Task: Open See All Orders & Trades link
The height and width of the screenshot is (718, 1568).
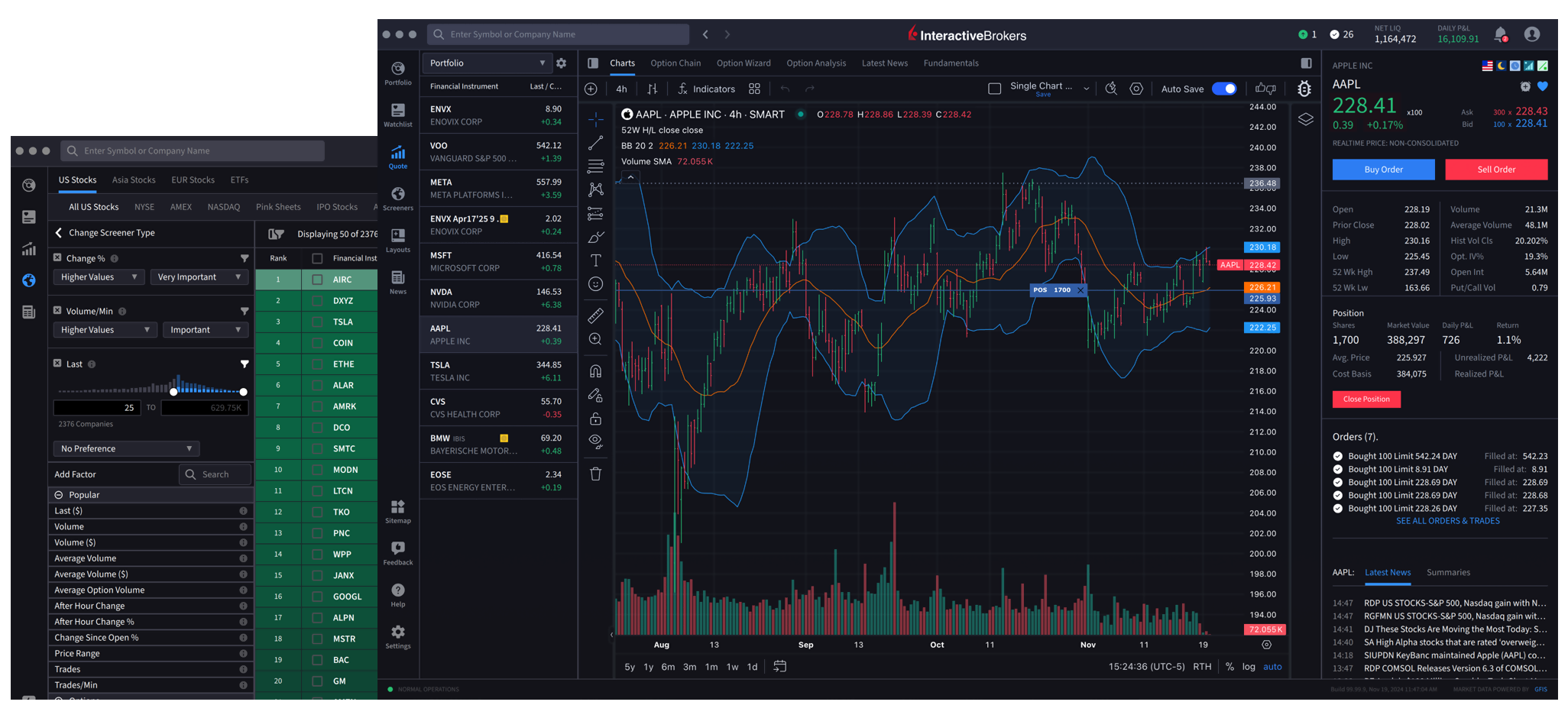Action: click(1447, 521)
